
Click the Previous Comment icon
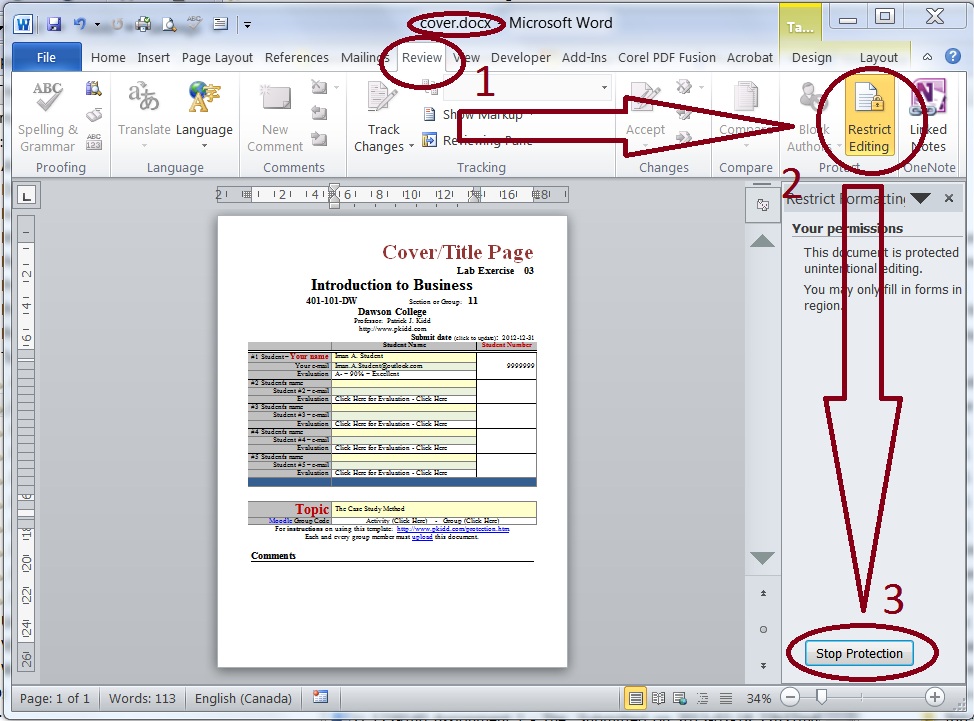pos(319,112)
